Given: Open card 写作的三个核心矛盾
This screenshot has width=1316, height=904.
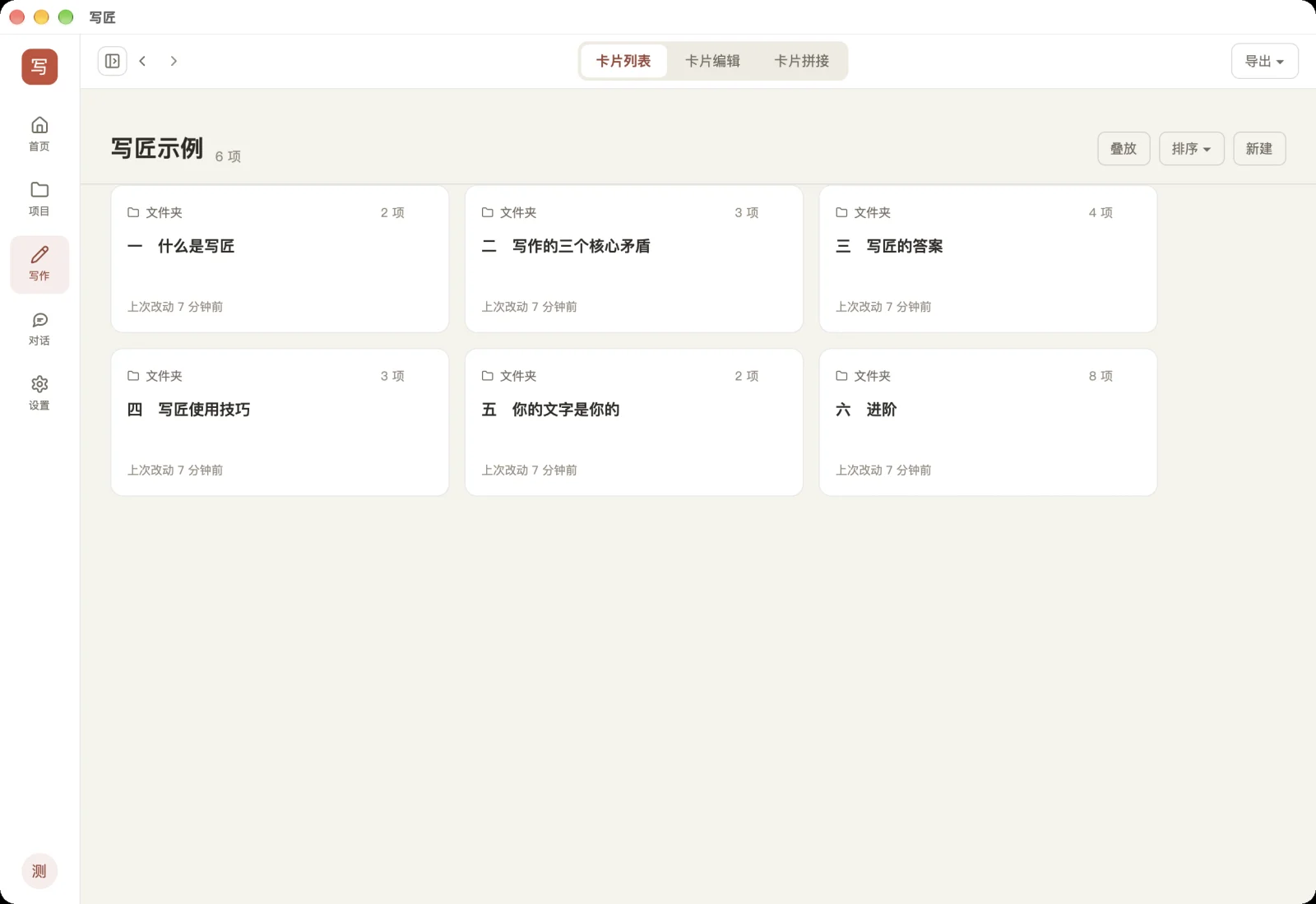Looking at the screenshot, I should 634,259.
